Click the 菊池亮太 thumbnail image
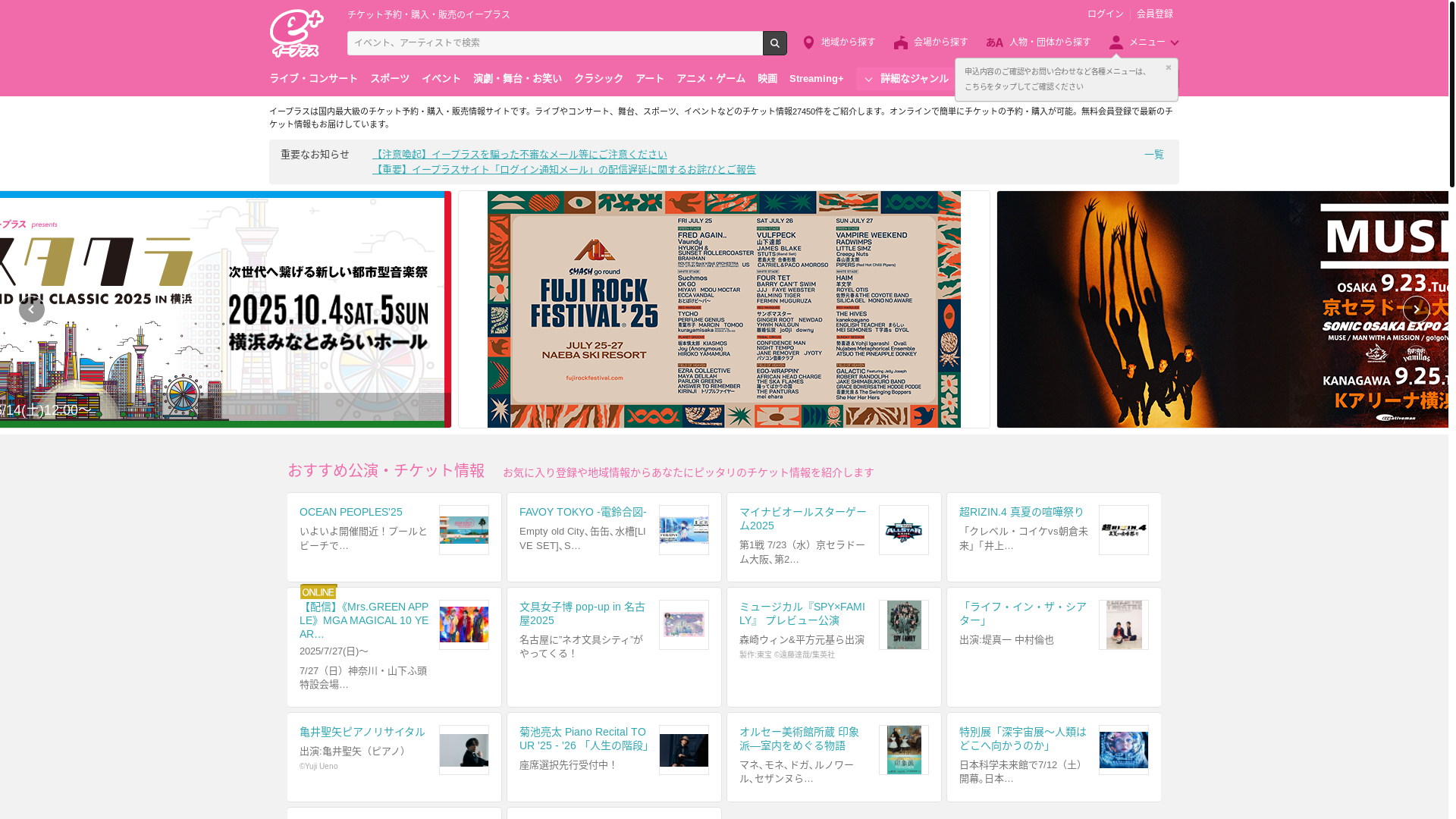 [684, 750]
